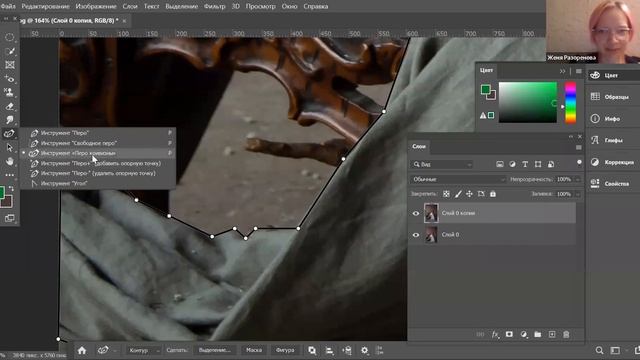Create a new layer icon

click(x=552, y=334)
